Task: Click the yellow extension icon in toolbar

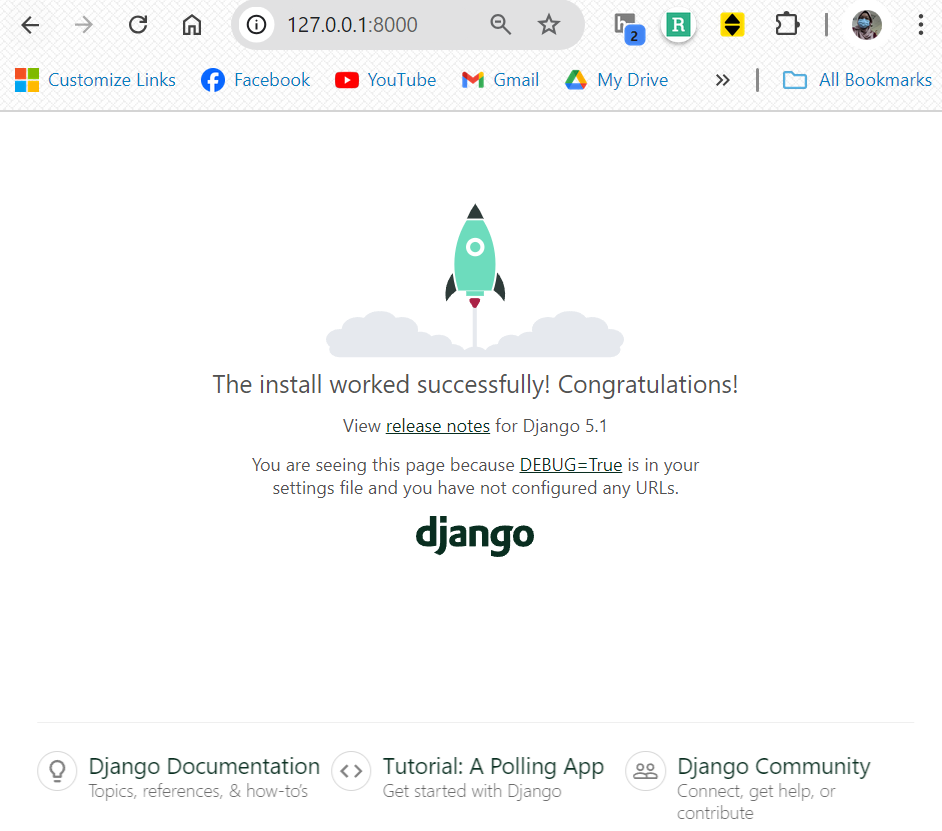Action: click(733, 25)
